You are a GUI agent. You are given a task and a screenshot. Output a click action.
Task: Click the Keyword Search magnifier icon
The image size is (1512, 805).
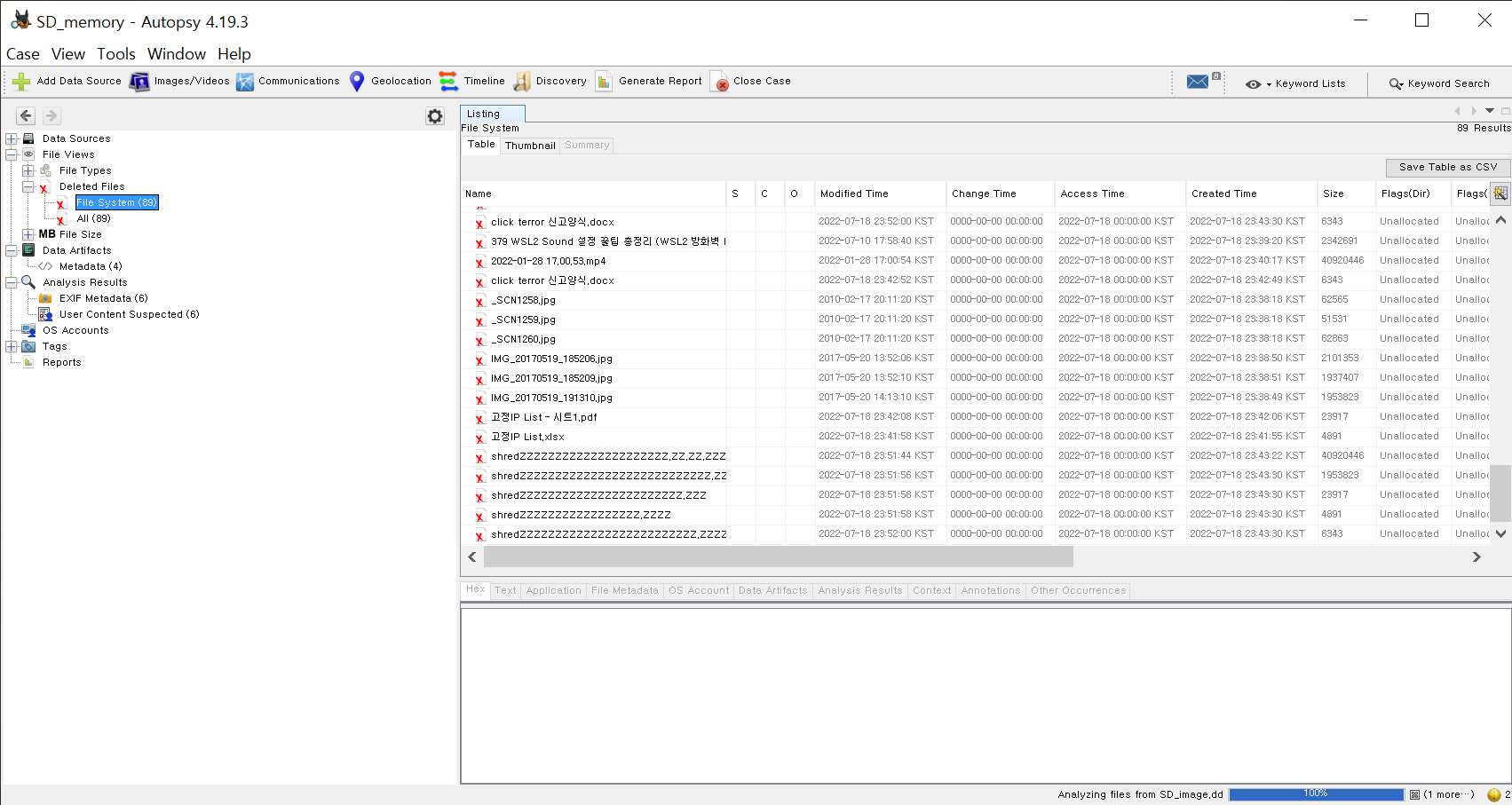coord(1396,83)
